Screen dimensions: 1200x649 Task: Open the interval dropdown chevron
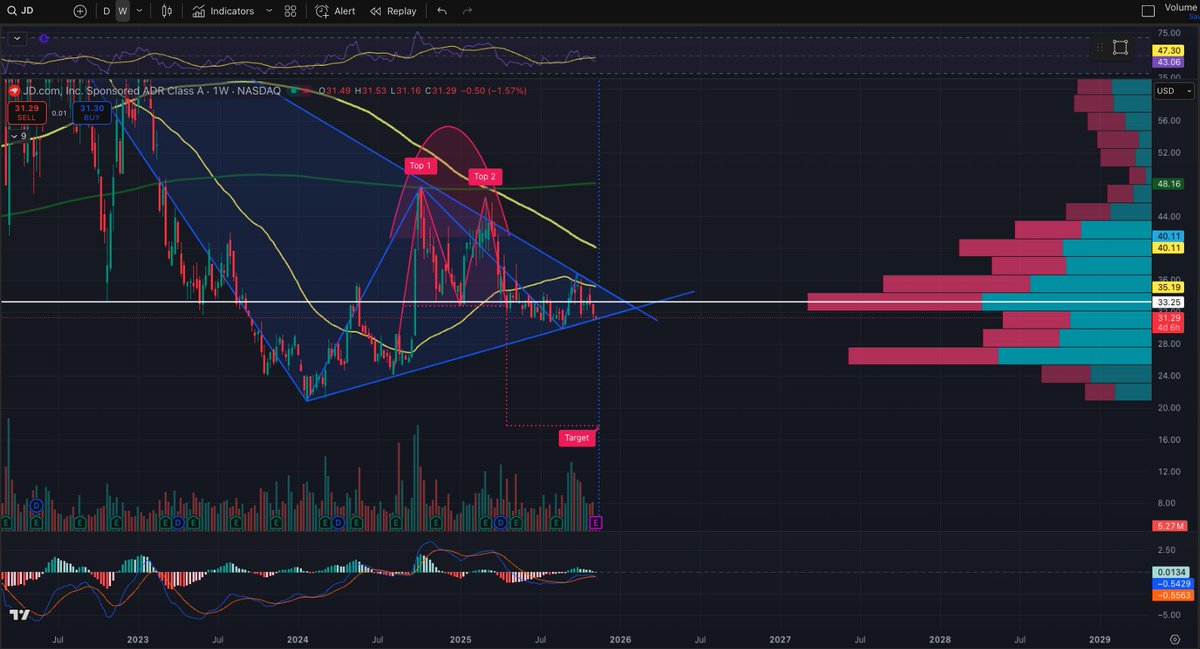138,11
